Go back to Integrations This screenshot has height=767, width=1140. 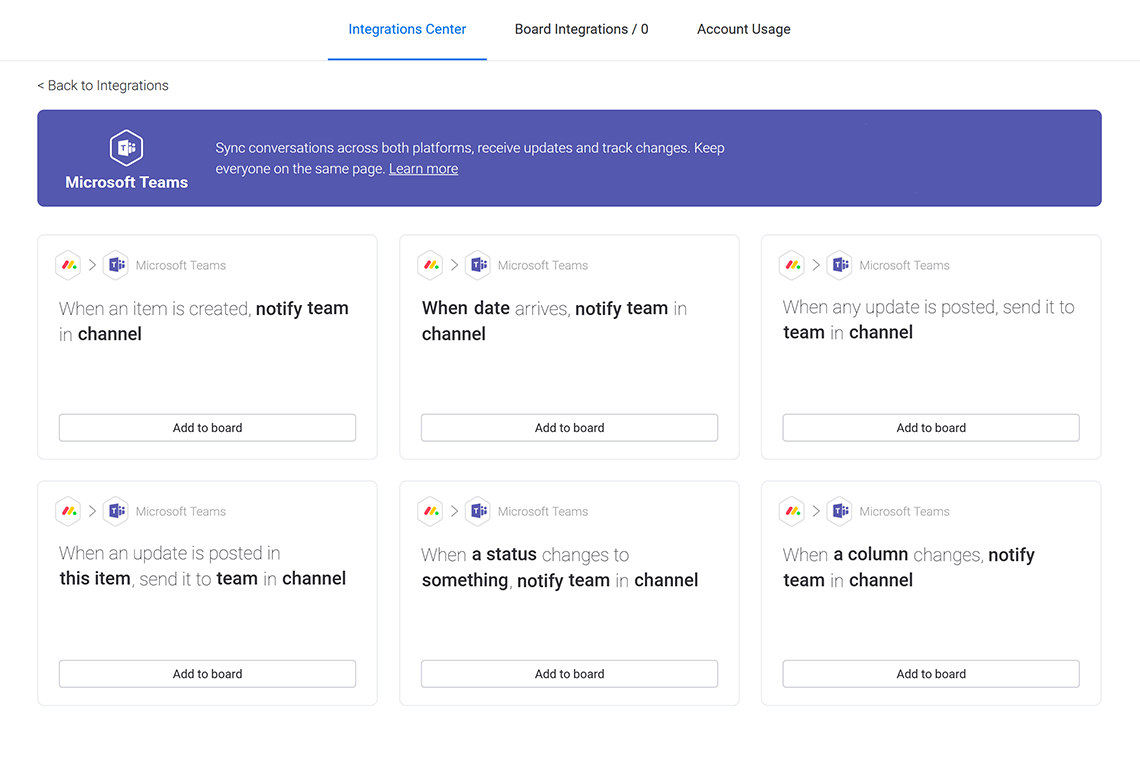[103, 85]
